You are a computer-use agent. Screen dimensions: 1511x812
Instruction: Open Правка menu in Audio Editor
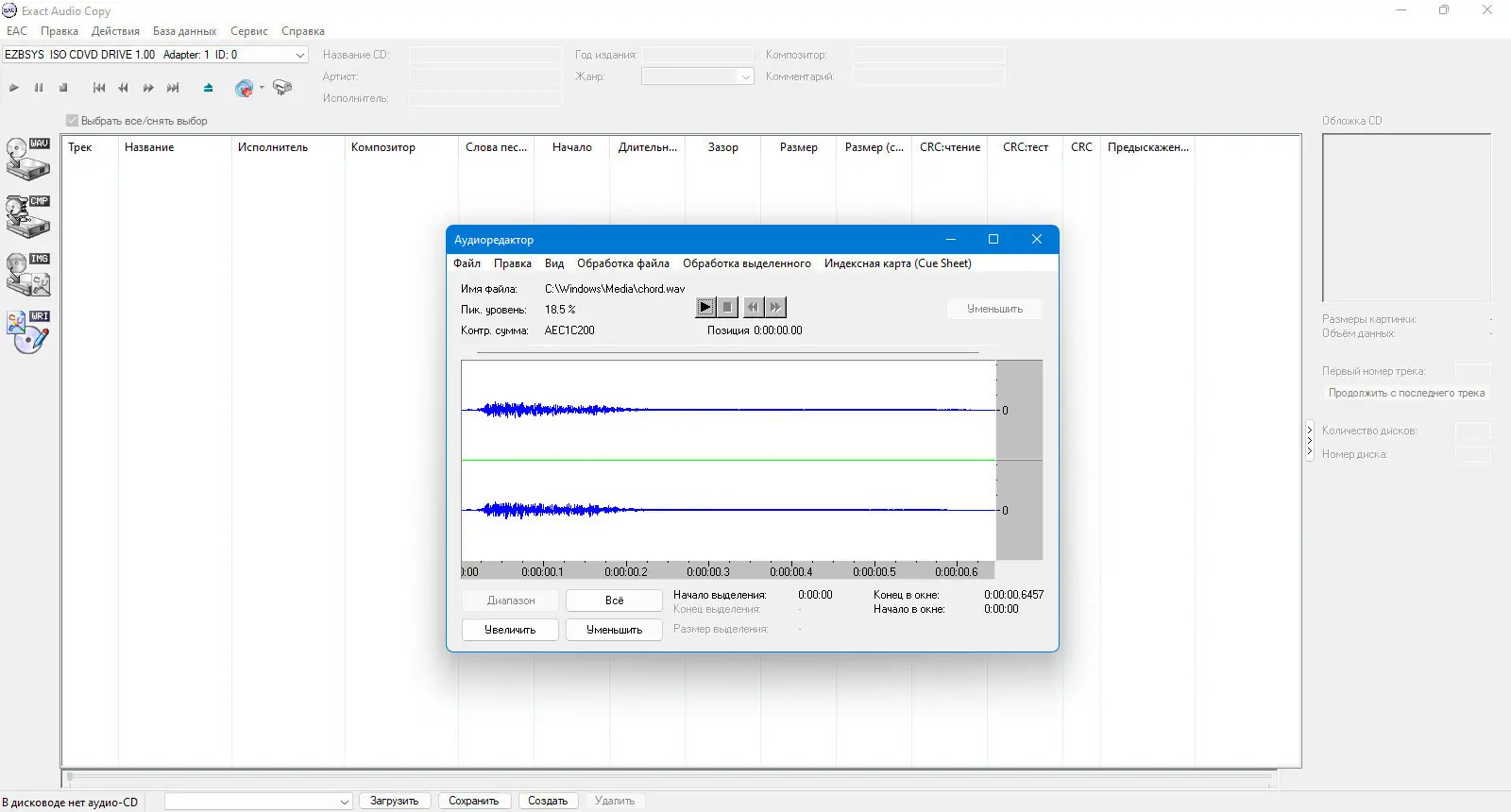click(513, 263)
